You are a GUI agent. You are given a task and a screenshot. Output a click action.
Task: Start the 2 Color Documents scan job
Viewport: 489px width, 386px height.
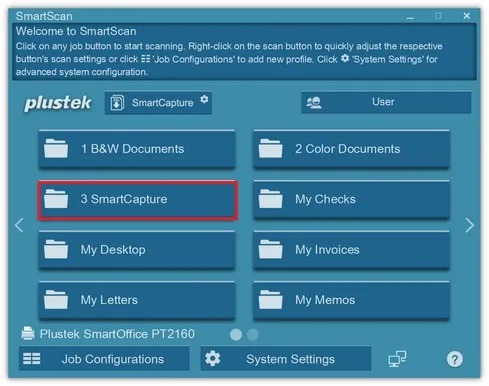point(351,149)
